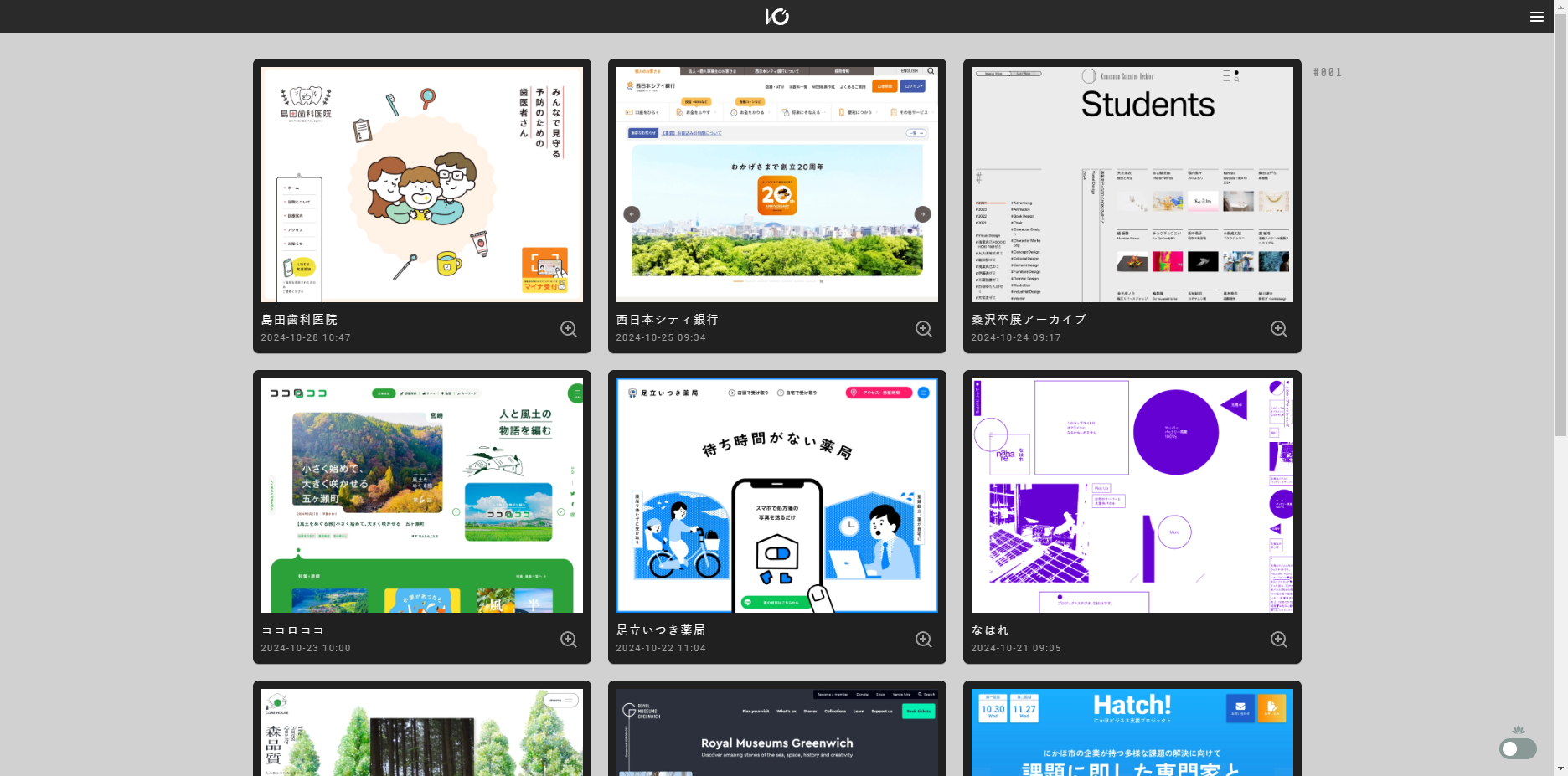Screen dimensions: 1568x776
Task: Click the IO logo in header
Action: (x=776, y=17)
